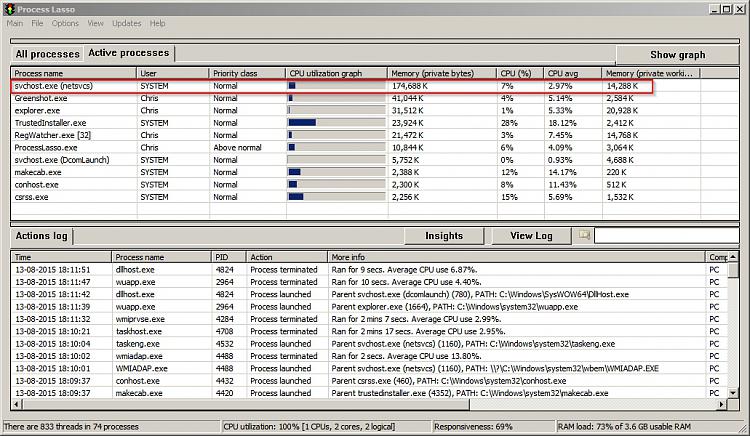Click the Show graph button
The height and width of the screenshot is (436, 750).
click(677, 54)
